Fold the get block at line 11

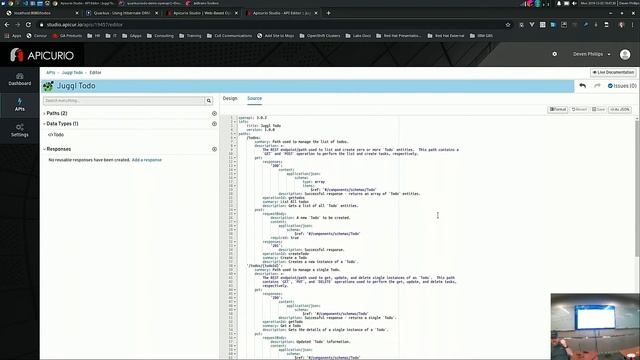pos(235,158)
